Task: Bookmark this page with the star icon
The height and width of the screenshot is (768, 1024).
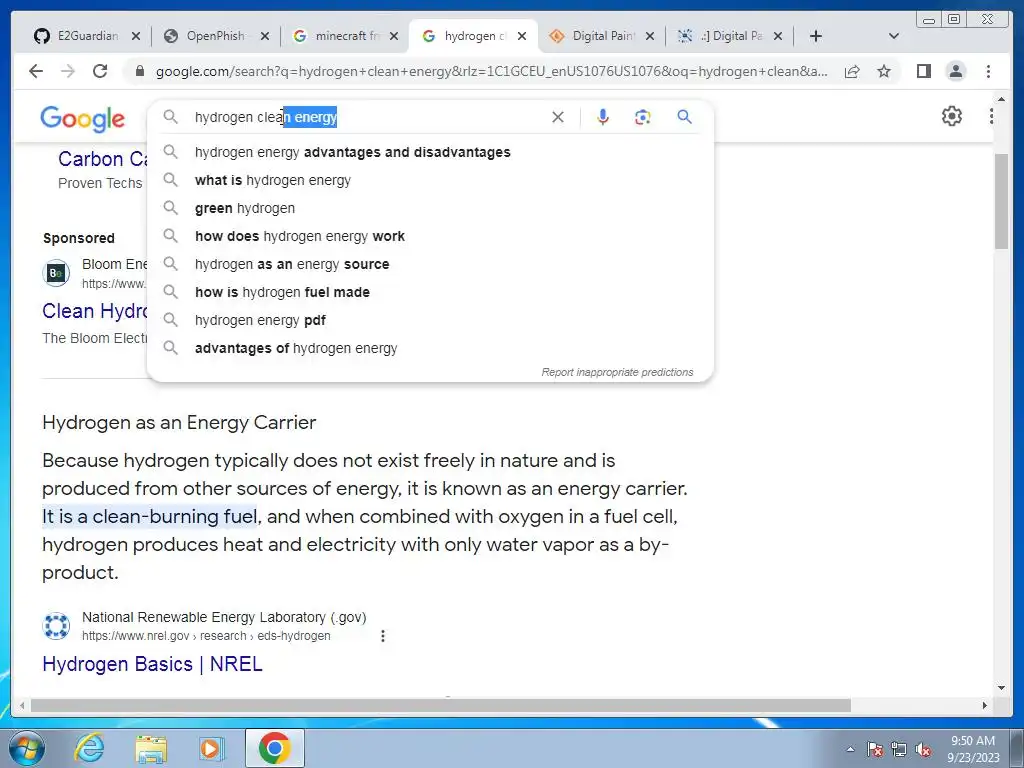Action: point(884,71)
